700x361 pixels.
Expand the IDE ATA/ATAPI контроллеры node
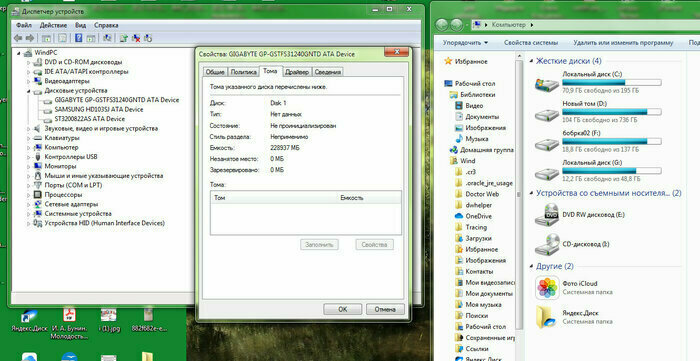click(29, 72)
